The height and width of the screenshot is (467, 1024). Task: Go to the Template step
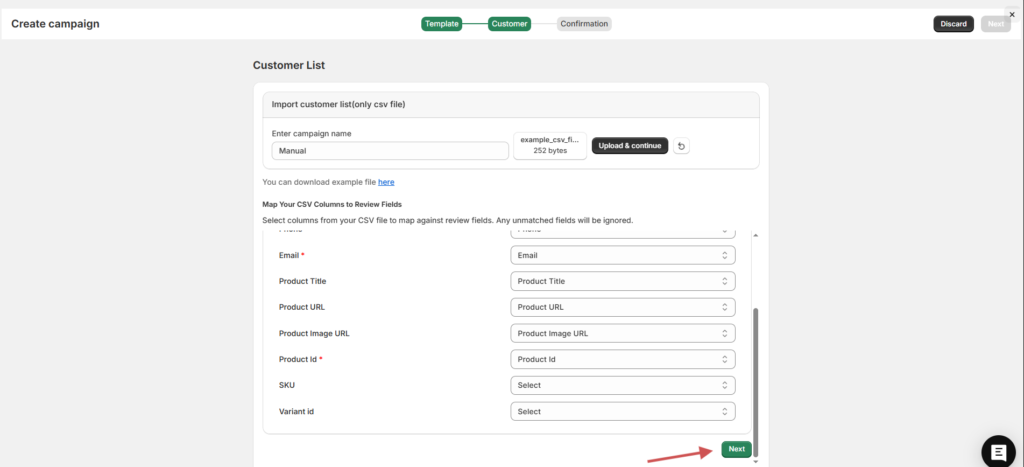pos(441,23)
